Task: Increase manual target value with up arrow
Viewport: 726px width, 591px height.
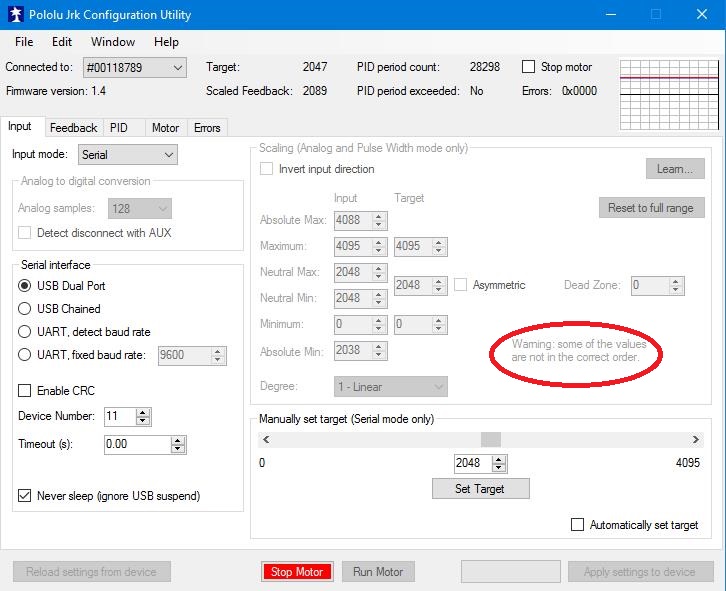Action: tap(499, 459)
